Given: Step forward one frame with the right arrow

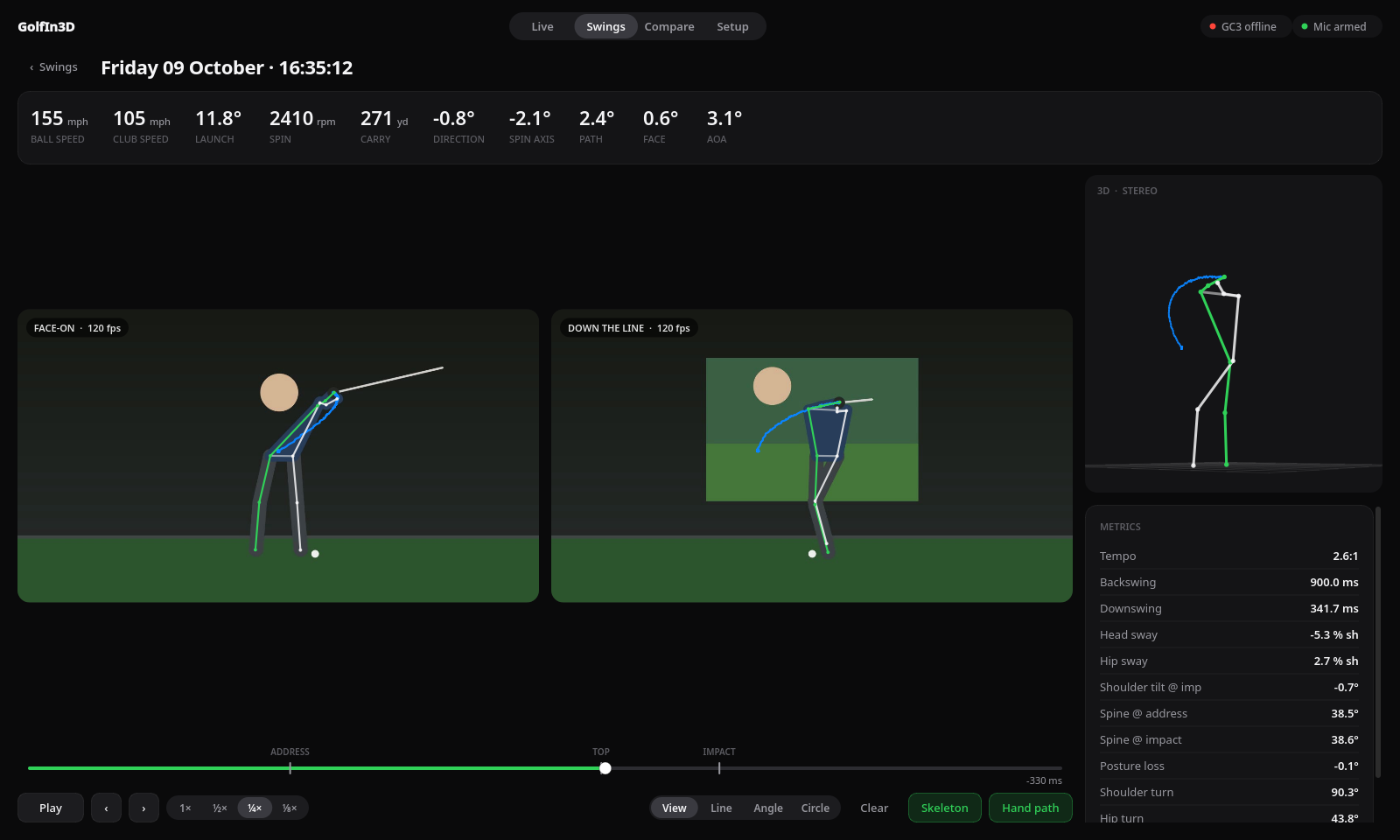Looking at the screenshot, I should pyautogui.click(x=143, y=808).
